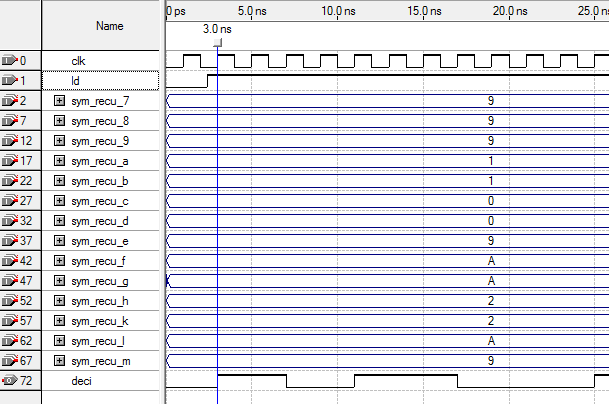
Task: Select the output pin icon for deci
Action: click(11, 381)
